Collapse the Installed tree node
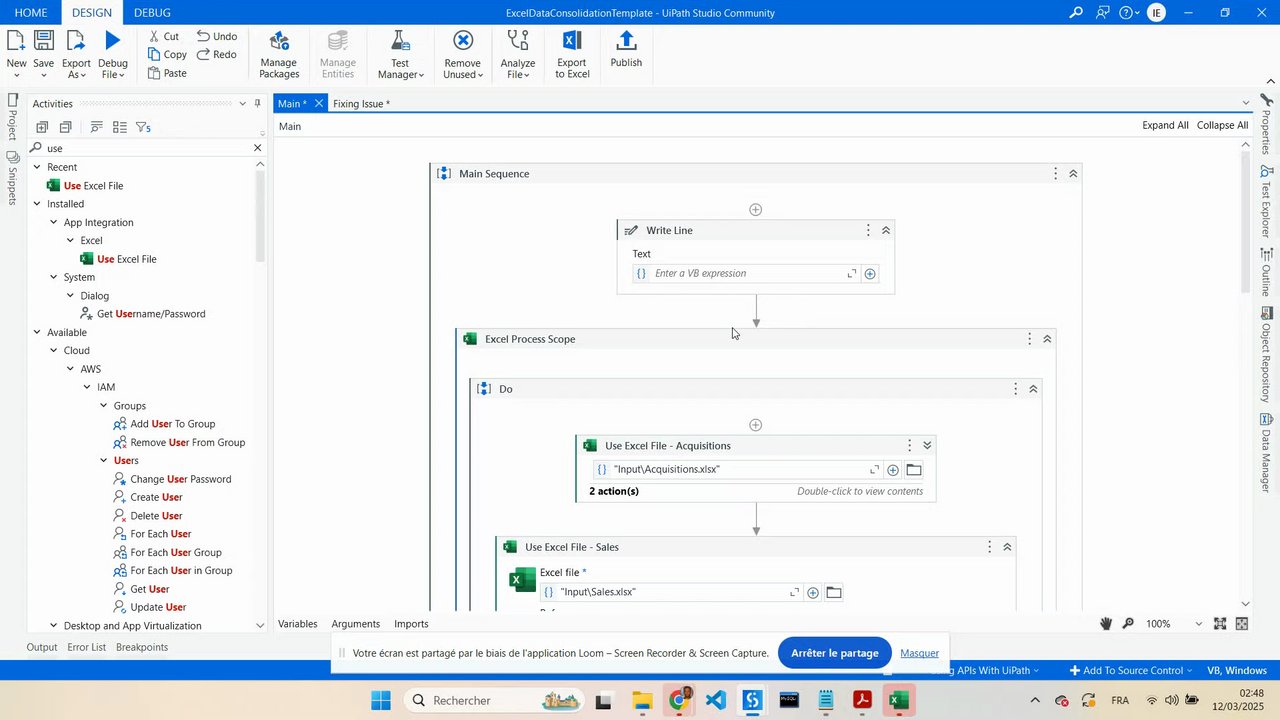Viewport: 1280px width, 720px height. tap(38, 204)
